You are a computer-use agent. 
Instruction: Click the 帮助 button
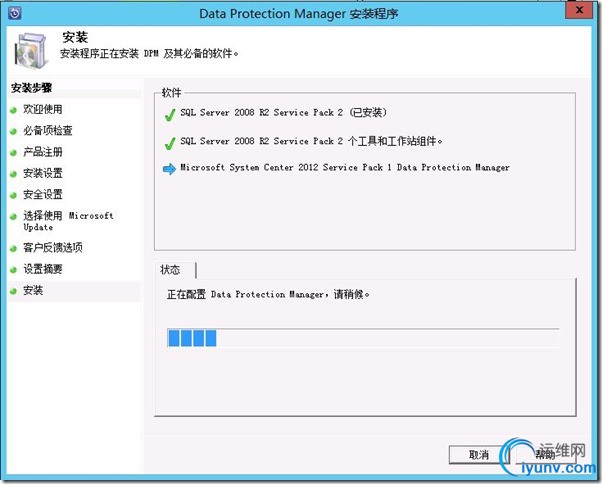pos(545,455)
